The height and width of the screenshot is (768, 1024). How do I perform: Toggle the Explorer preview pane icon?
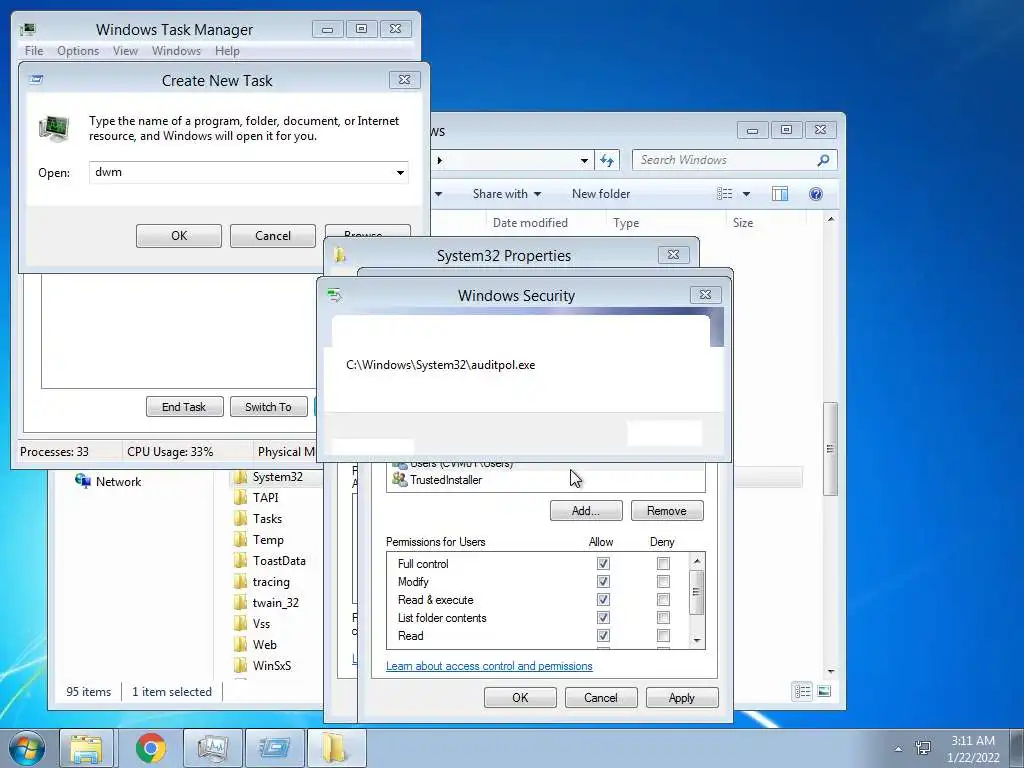tap(780, 194)
